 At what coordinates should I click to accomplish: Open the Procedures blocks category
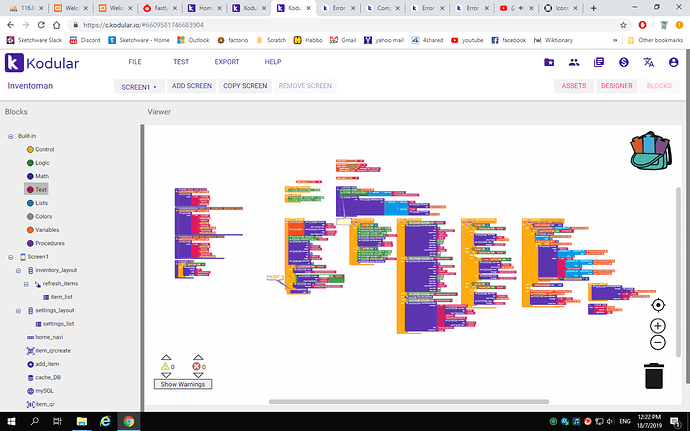click(45, 243)
